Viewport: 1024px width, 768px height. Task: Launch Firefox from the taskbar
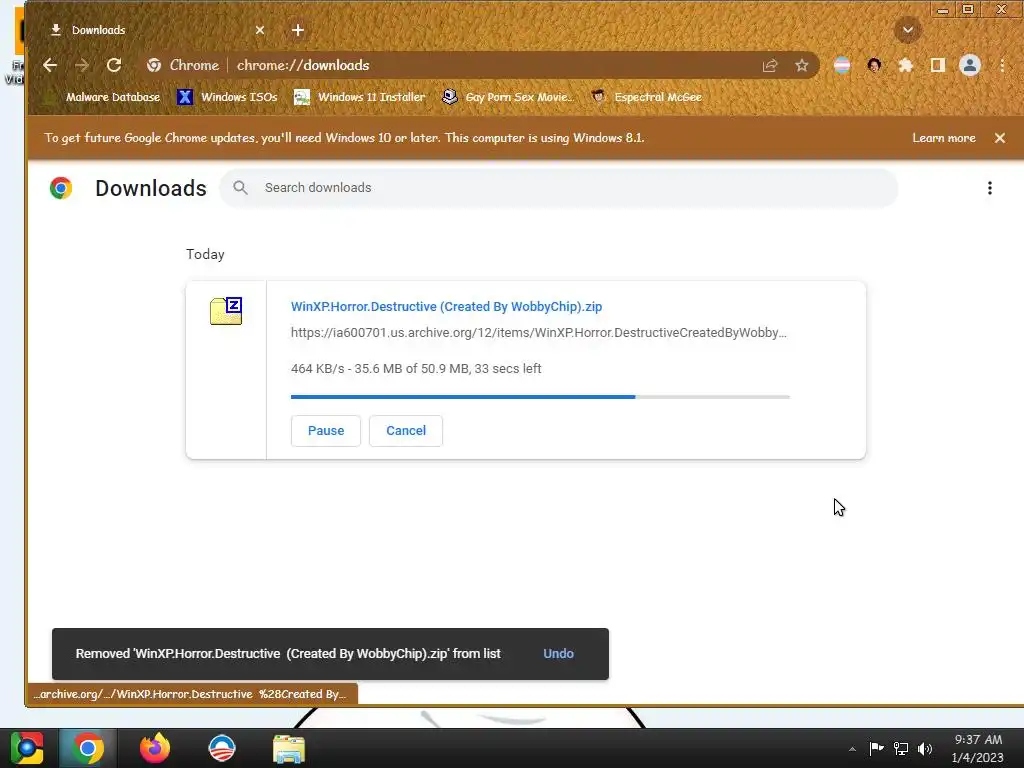click(x=155, y=748)
